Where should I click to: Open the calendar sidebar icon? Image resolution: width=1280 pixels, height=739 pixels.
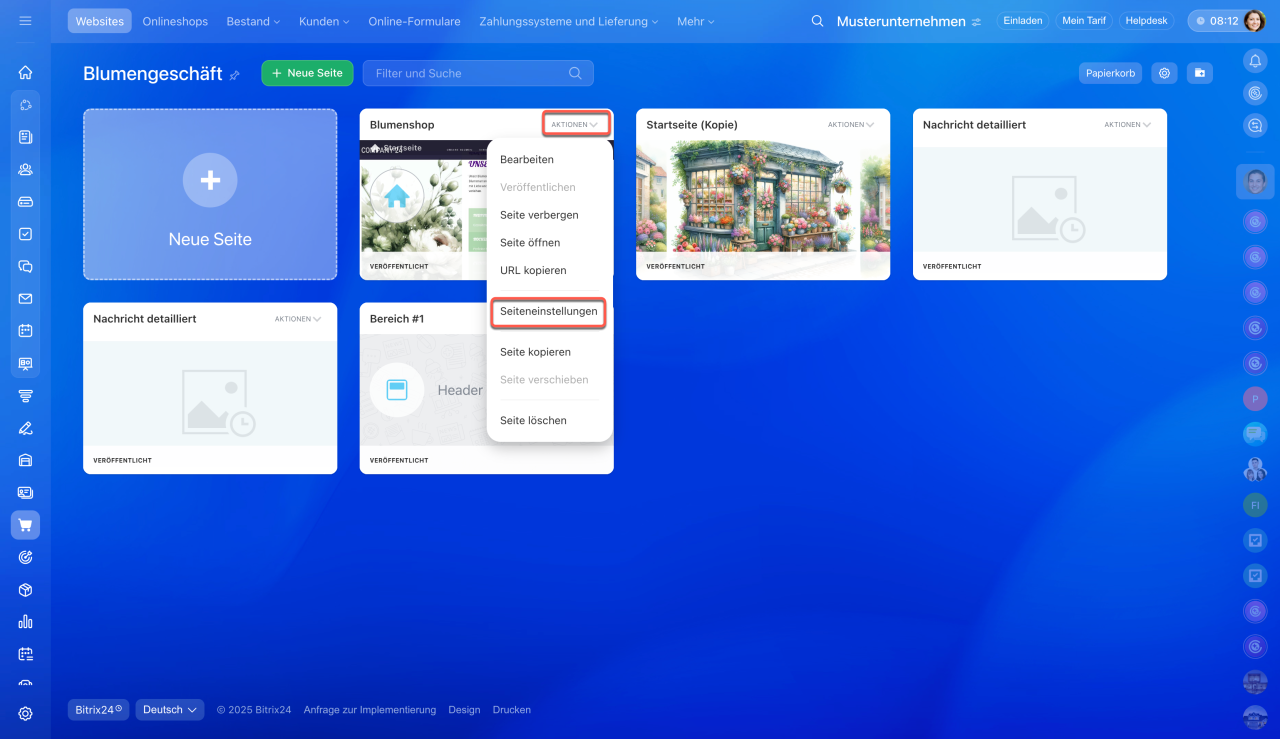pos(25,330)
